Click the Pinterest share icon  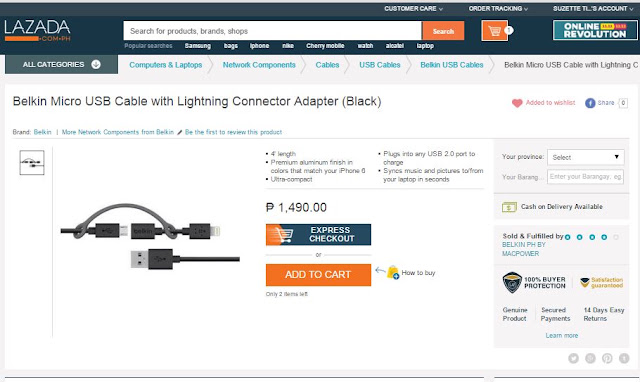607,358
